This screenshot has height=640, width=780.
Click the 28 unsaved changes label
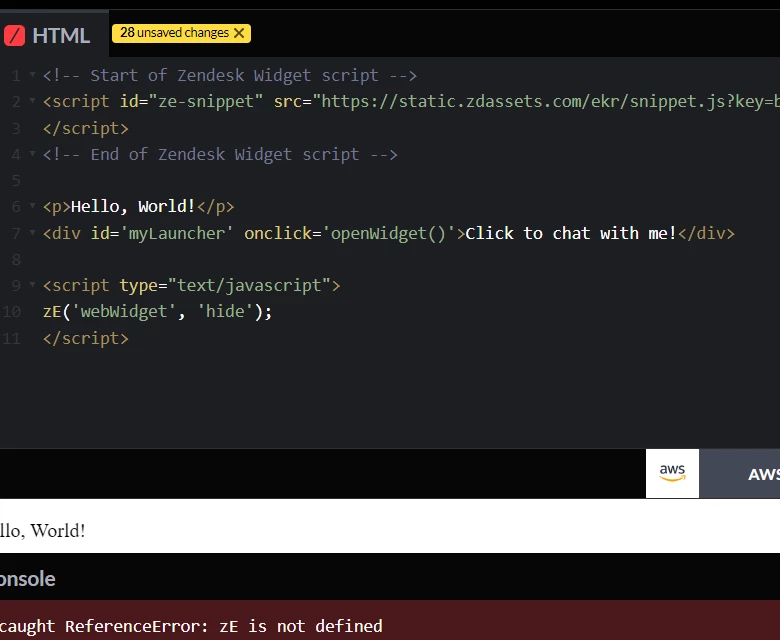tap(174, 33)
